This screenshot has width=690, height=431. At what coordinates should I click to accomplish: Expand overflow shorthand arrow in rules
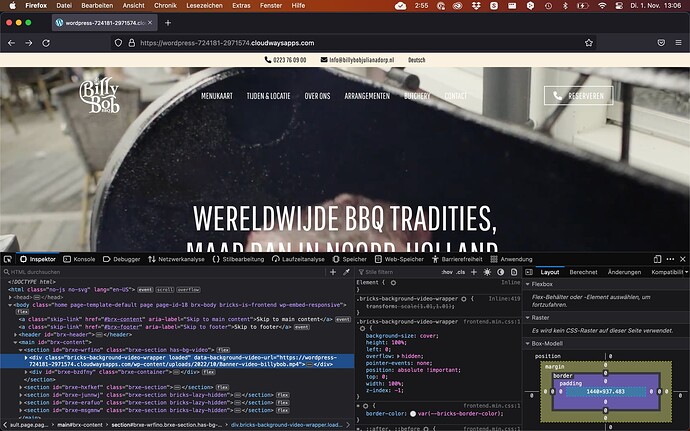(399, 356)
